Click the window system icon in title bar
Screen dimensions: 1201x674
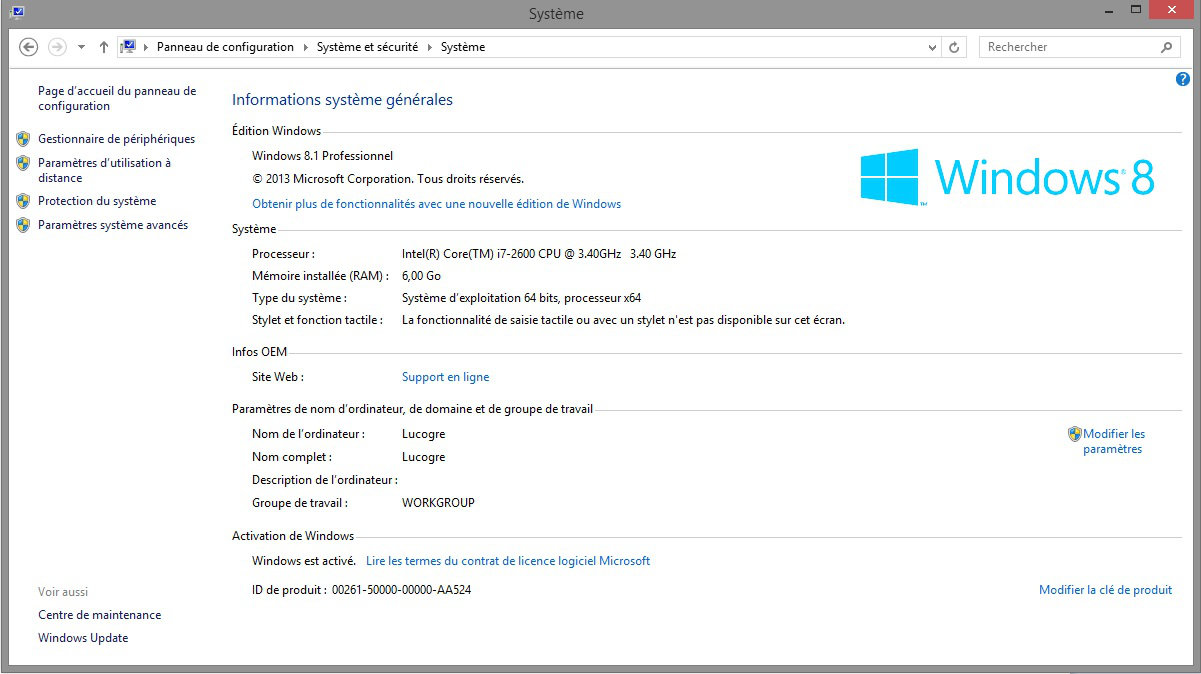(17, 12)
